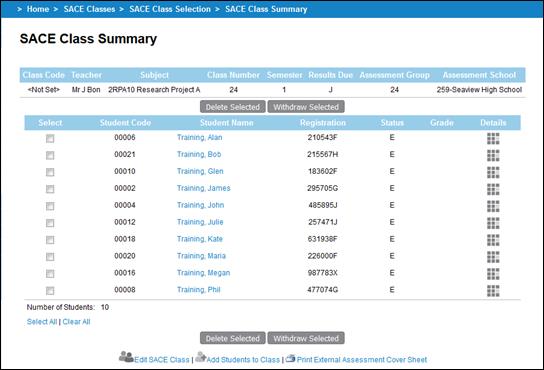Click the SACE Class Summary page heading
This screenshot has height=370, width=544.
(88, 39)
